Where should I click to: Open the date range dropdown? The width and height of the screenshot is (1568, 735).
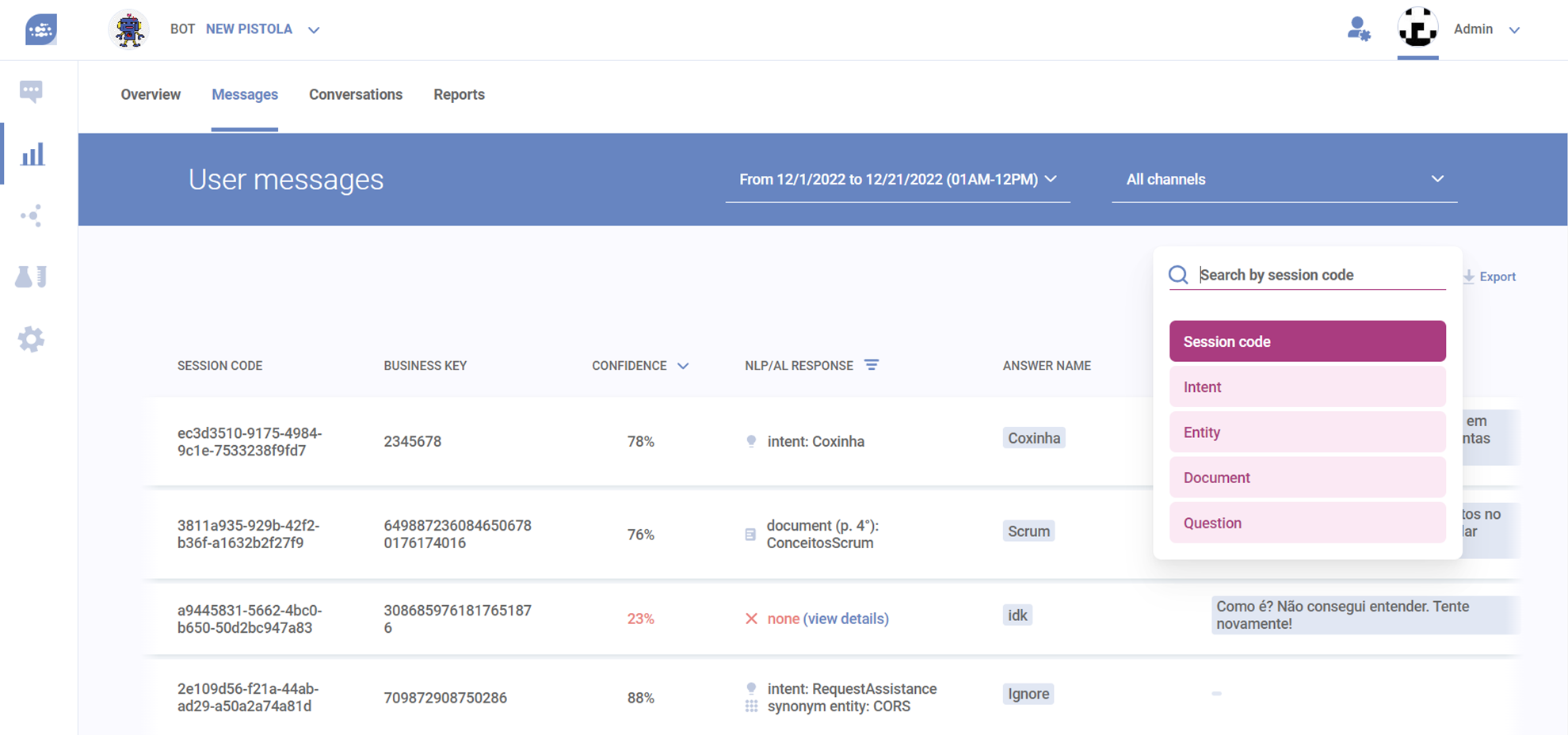897,180
